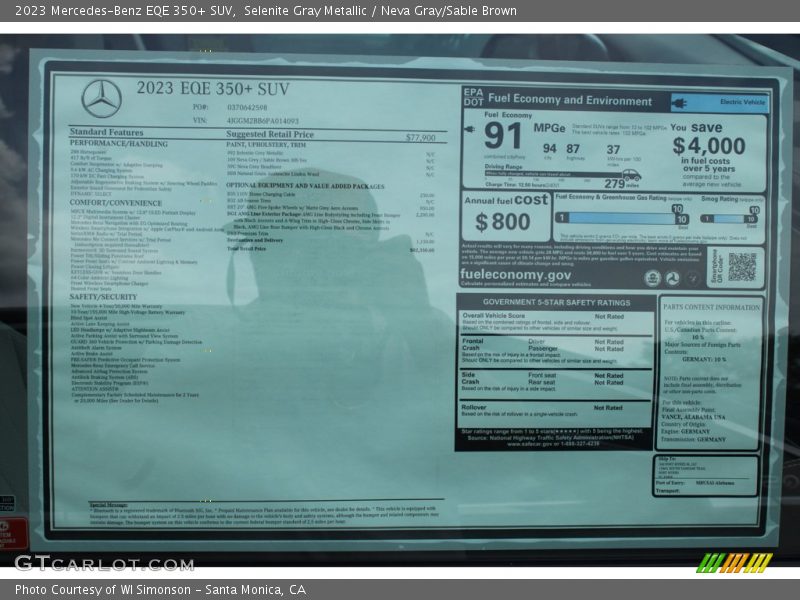Click the 'PARTS CONTENT INFORMATION' heading
Viewport: 800px width, 600px height.
[x=711, y=307]
